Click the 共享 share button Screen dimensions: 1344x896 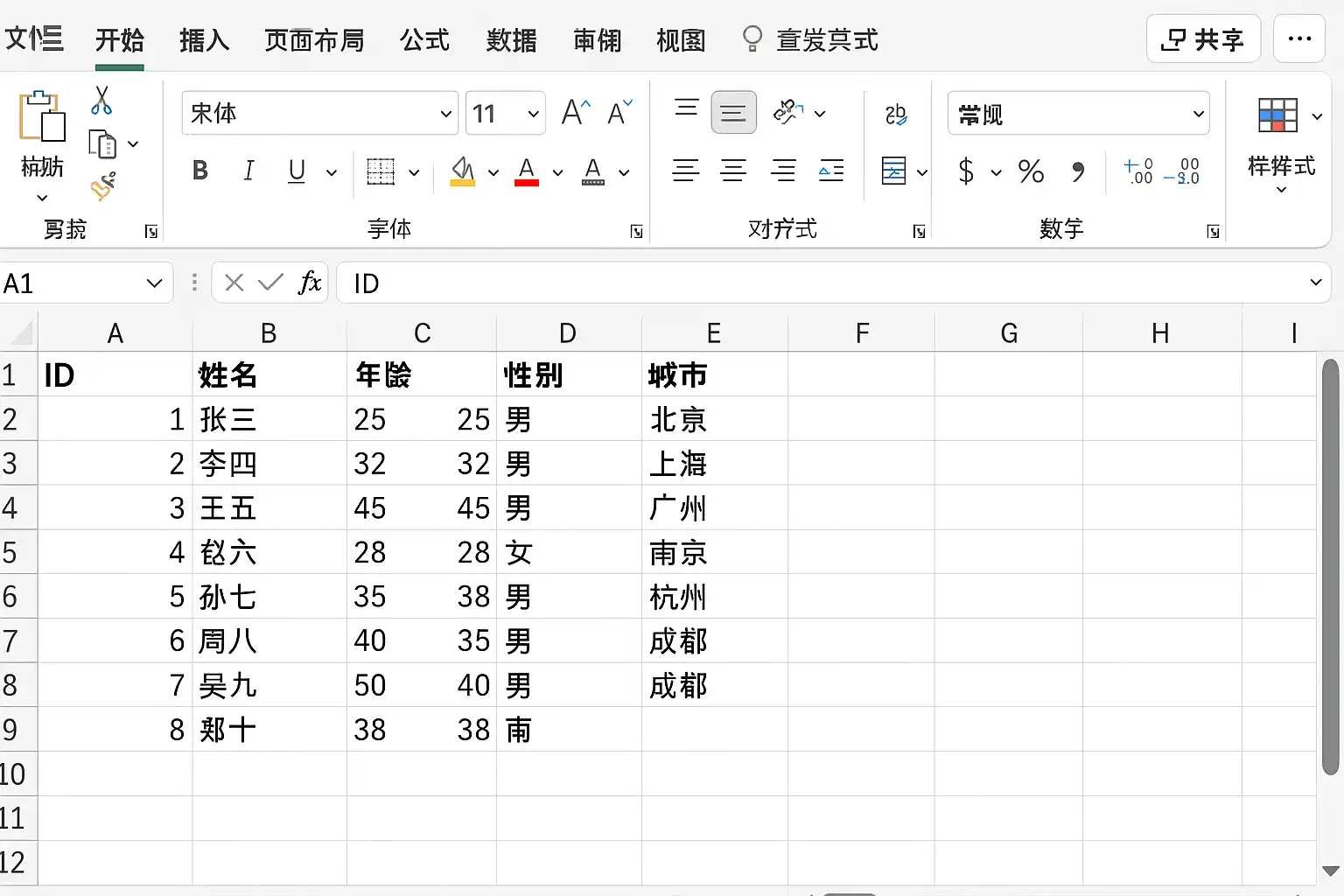pos(1203,38)
